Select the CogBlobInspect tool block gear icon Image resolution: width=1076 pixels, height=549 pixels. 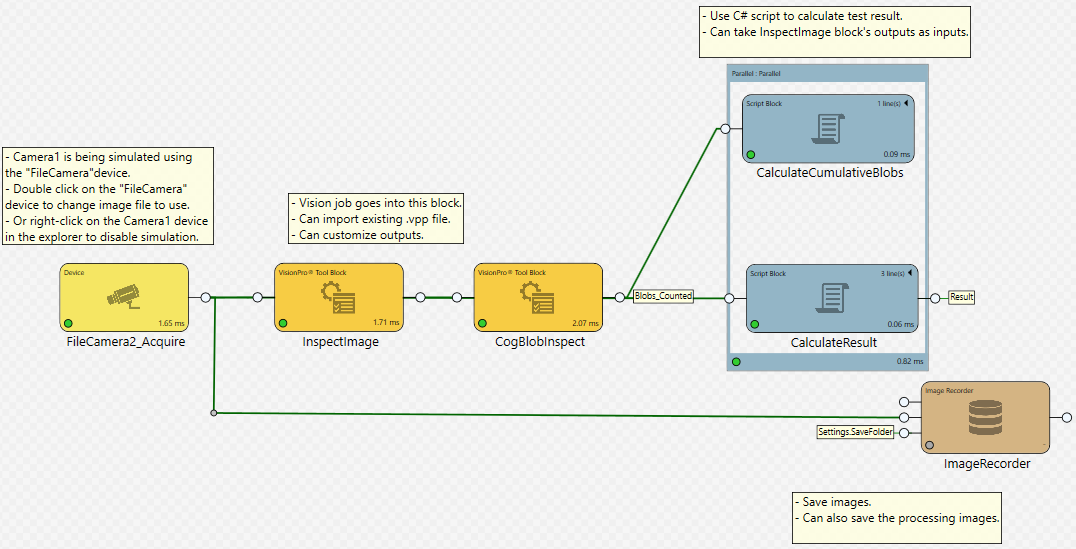click(536, 297)
